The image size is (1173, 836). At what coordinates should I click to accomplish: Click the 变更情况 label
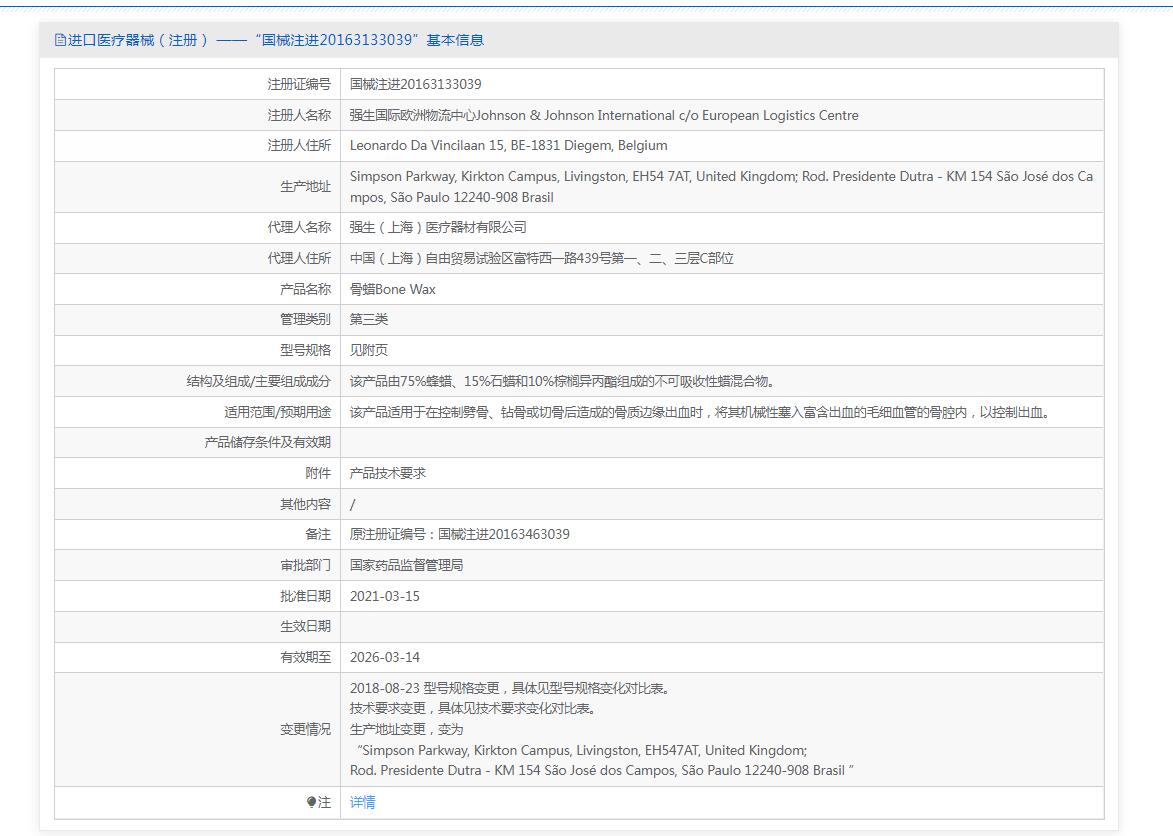coord(305,729)
